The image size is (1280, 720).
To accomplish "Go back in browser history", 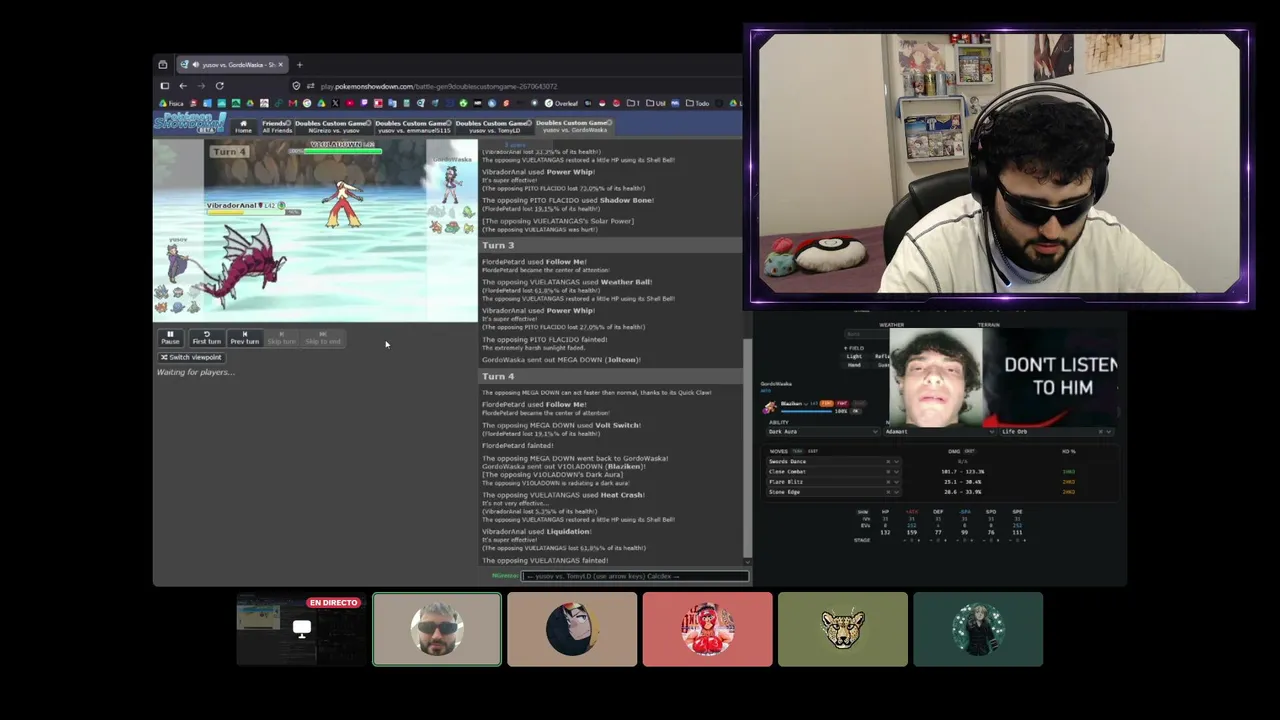I will 183,86.
